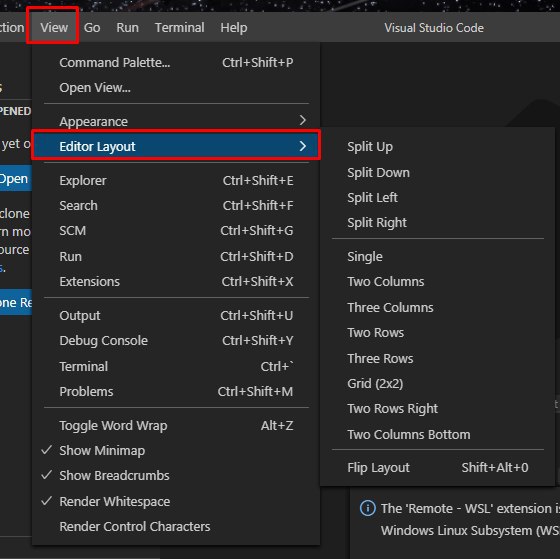Select Two Columns Bottom layout
The width and height of the screenshot is (560, 559).
point(438,434)
